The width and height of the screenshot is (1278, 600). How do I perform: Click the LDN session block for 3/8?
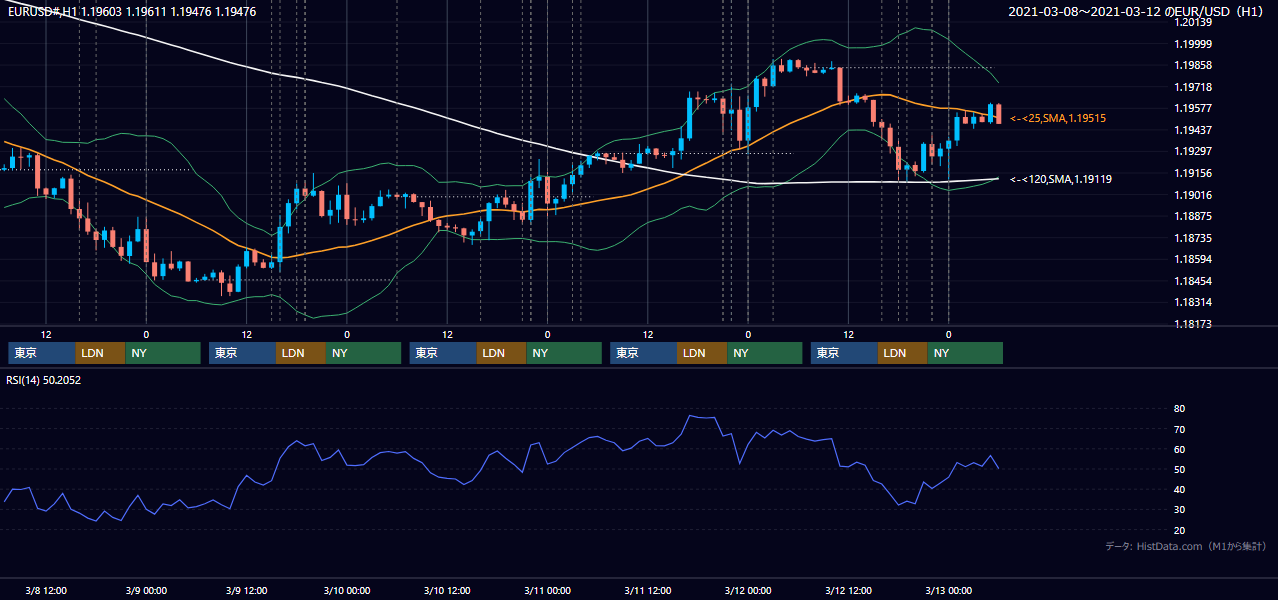(101, 353)
